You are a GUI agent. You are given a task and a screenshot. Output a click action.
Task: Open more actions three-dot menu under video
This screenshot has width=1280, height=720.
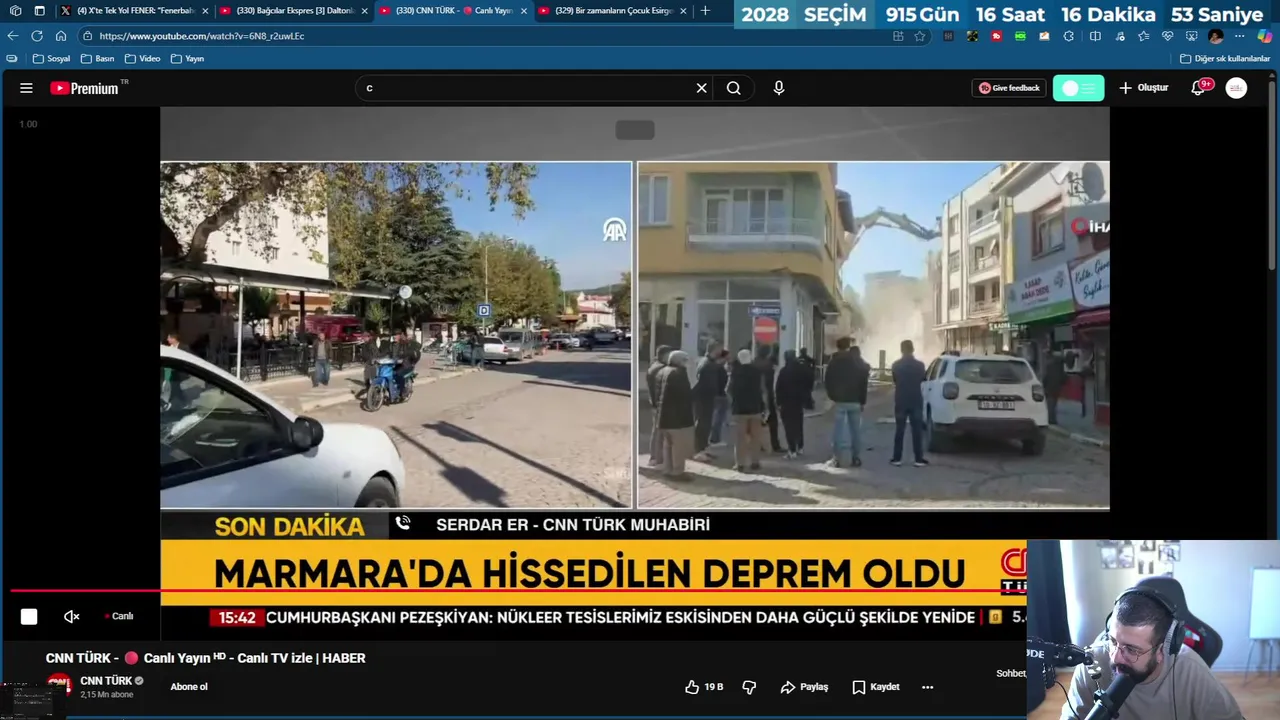pos(927,687)
